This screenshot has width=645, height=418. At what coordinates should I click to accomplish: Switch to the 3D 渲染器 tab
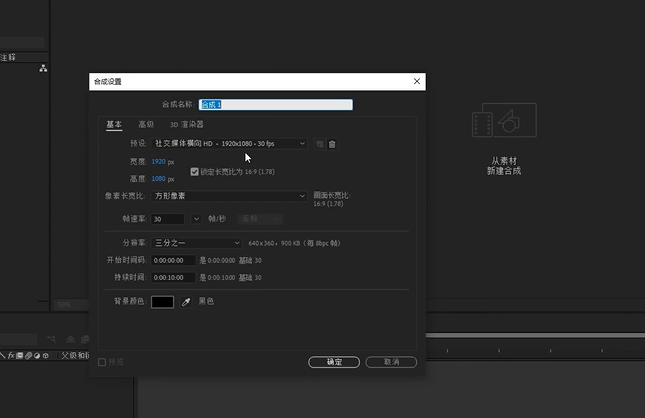point(186,125)
